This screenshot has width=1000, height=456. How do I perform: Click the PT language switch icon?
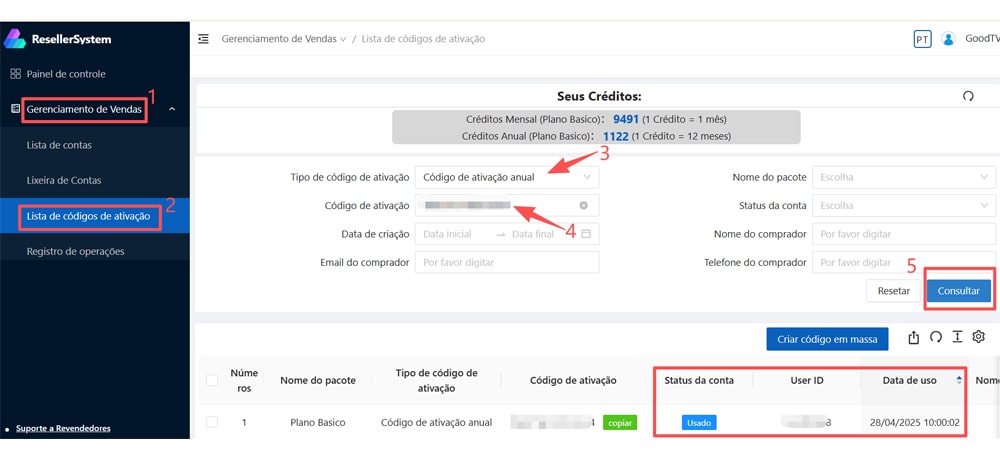pyautogui.click(x=922, y=39)
